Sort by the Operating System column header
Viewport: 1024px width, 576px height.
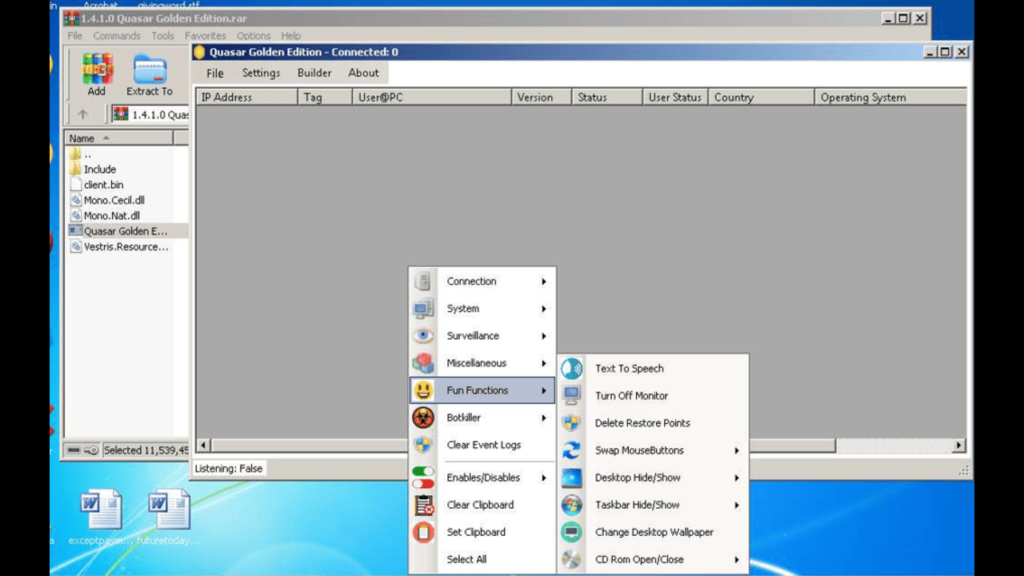[891, 97]
